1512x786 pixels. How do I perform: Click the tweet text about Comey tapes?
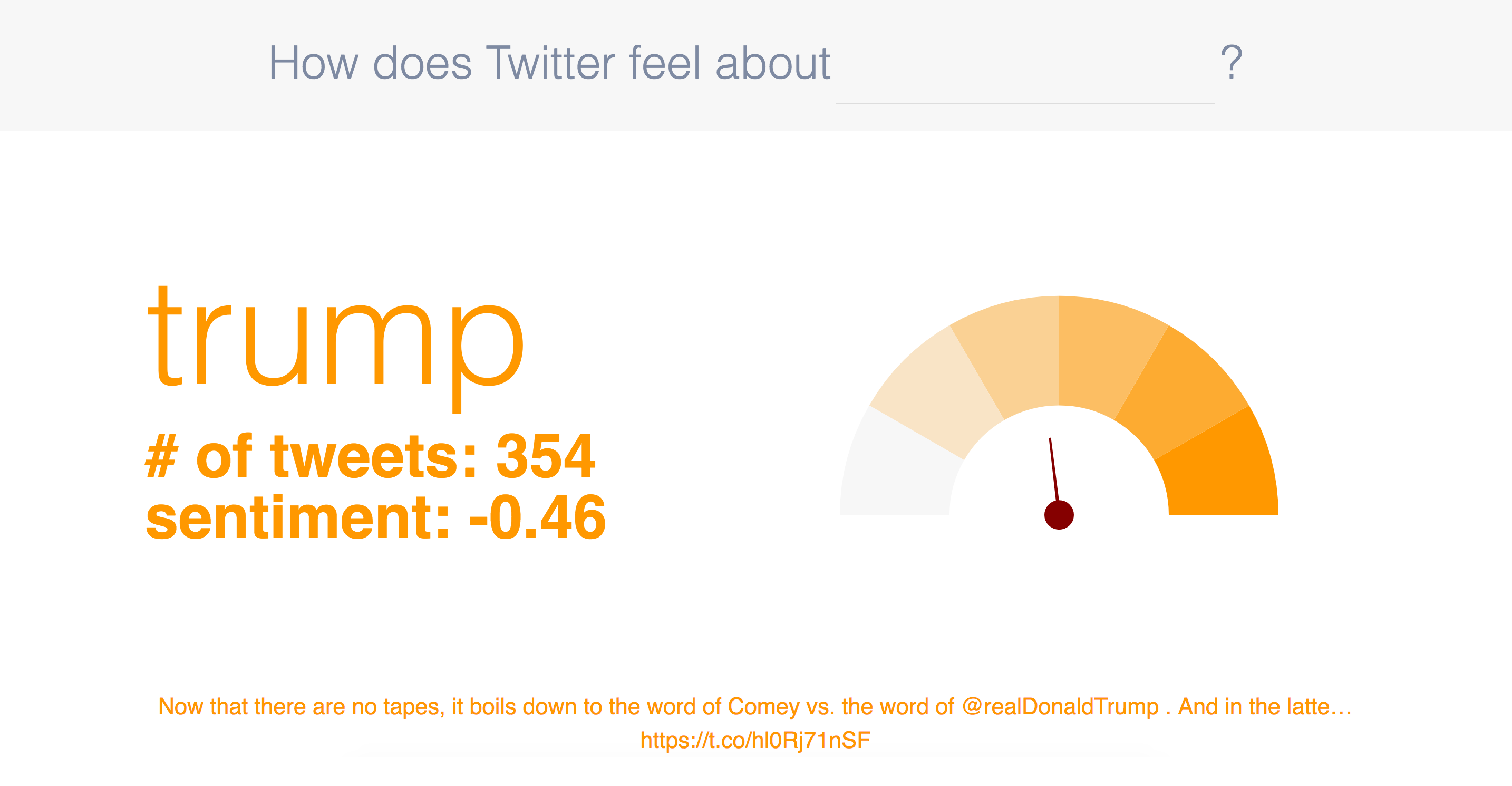755,707
